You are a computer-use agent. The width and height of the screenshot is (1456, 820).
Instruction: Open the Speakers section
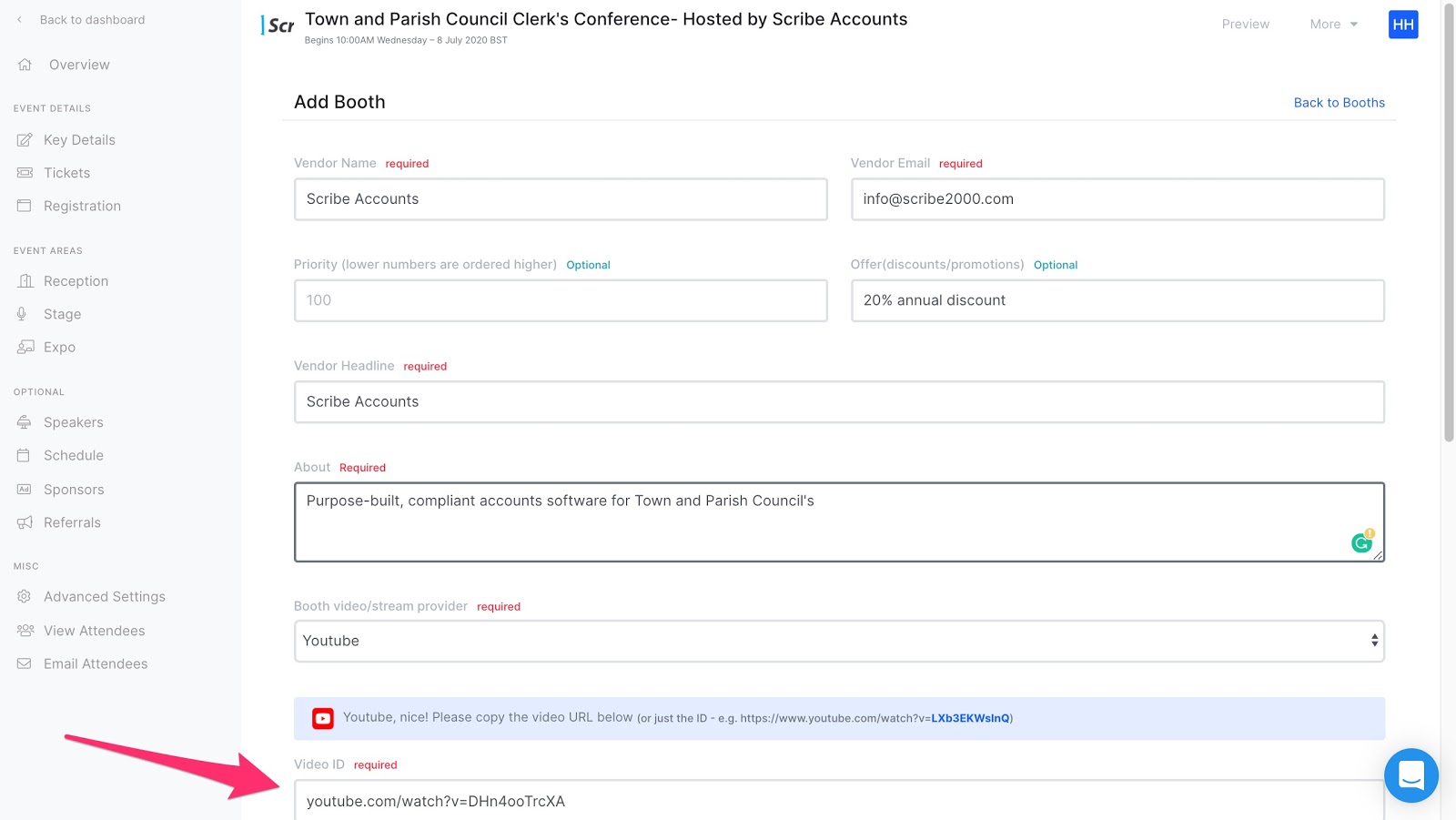point(73,422)
